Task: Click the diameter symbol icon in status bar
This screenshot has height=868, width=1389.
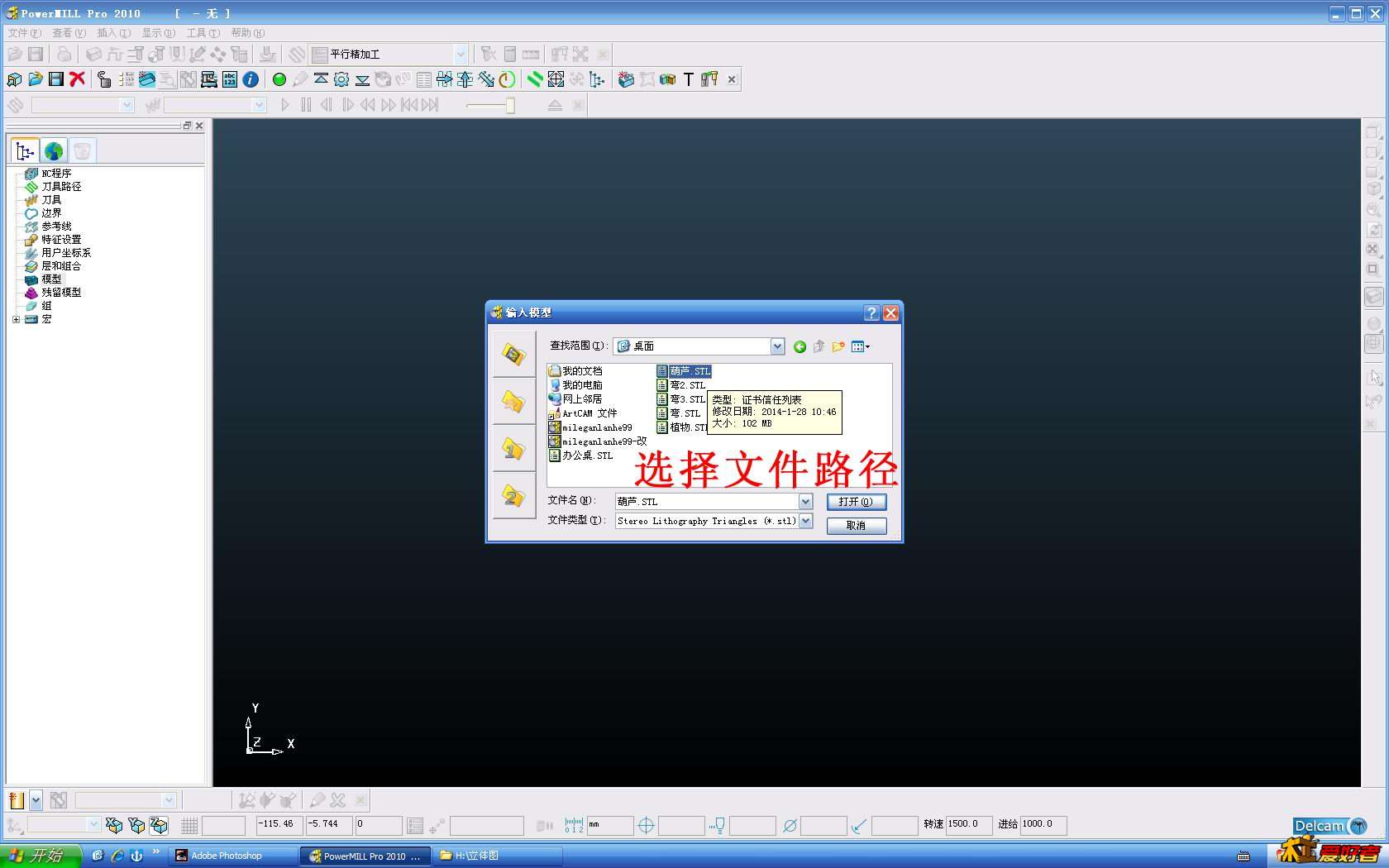Action: click(x=790, y=825)
